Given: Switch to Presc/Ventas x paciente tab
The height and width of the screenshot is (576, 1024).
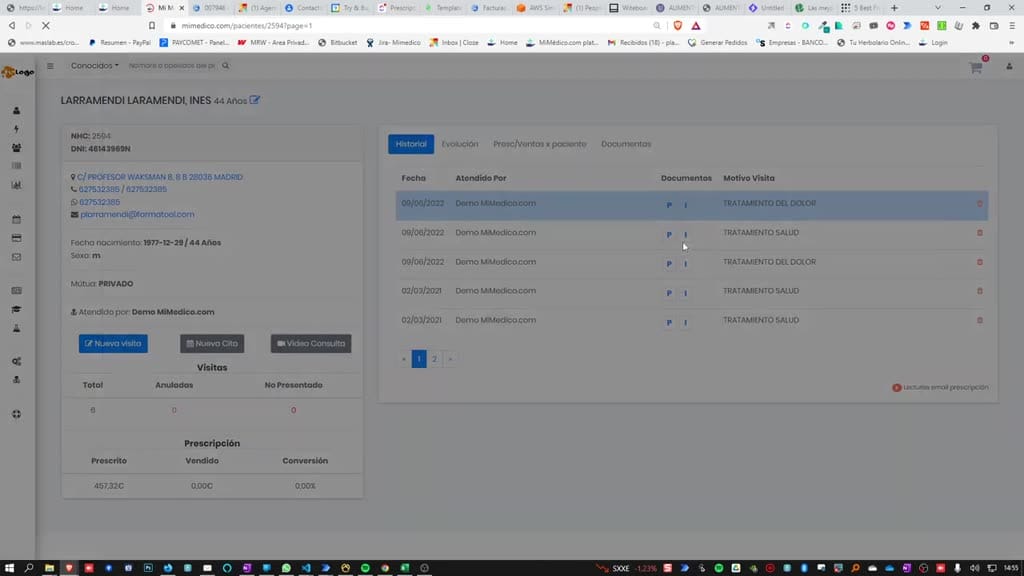Looking at the screenshot, I should coord(539,144).
